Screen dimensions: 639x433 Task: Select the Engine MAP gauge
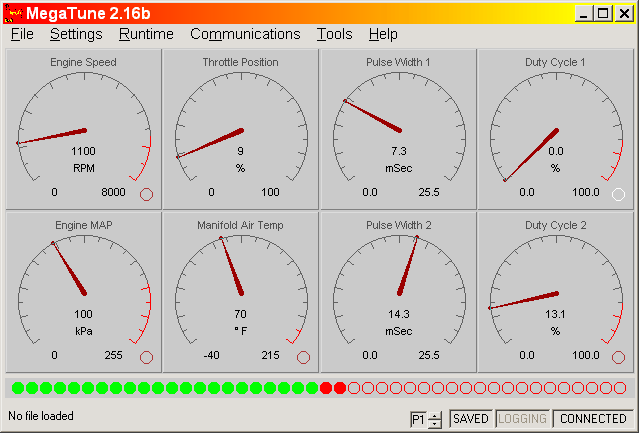click(84, 292)
